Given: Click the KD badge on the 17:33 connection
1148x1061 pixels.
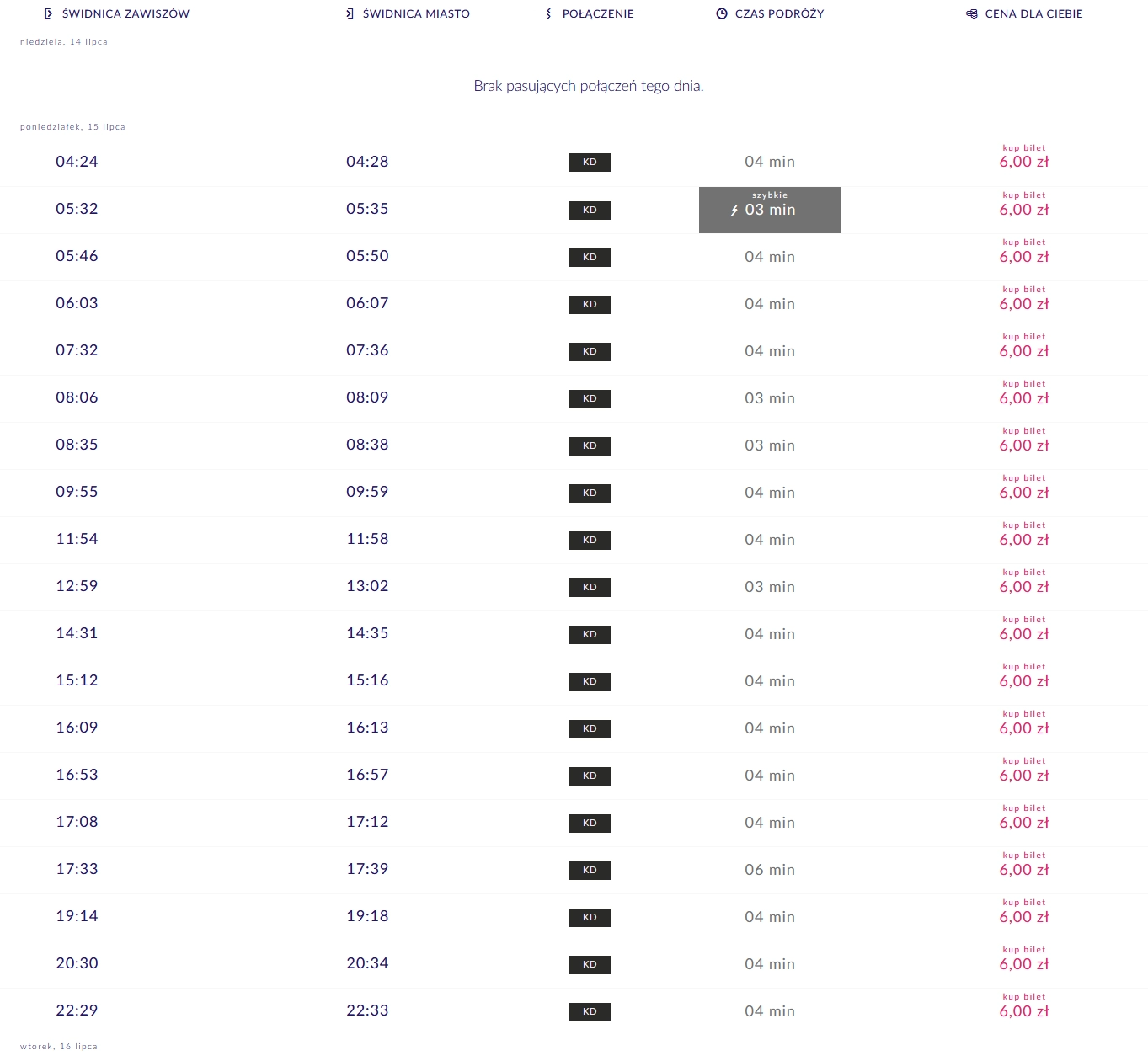Looking at the screenshot, I should 590,870.
